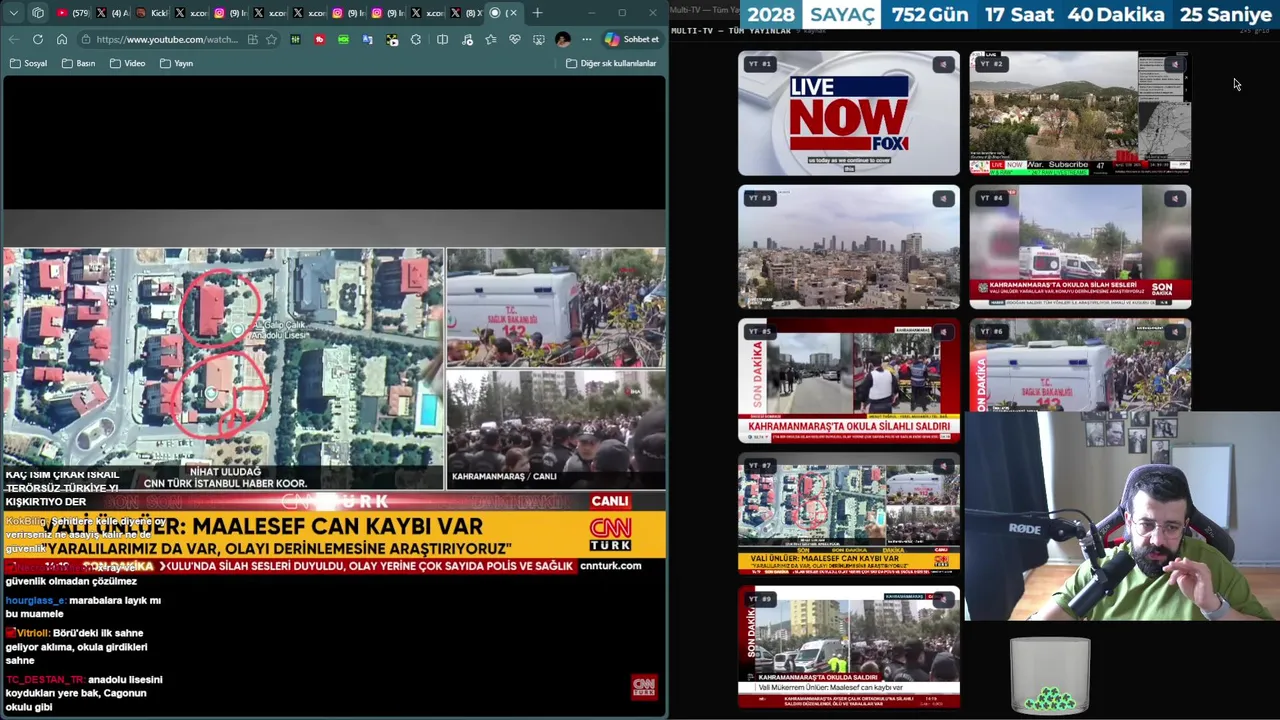Open the browser home page

tap(62, 39)
